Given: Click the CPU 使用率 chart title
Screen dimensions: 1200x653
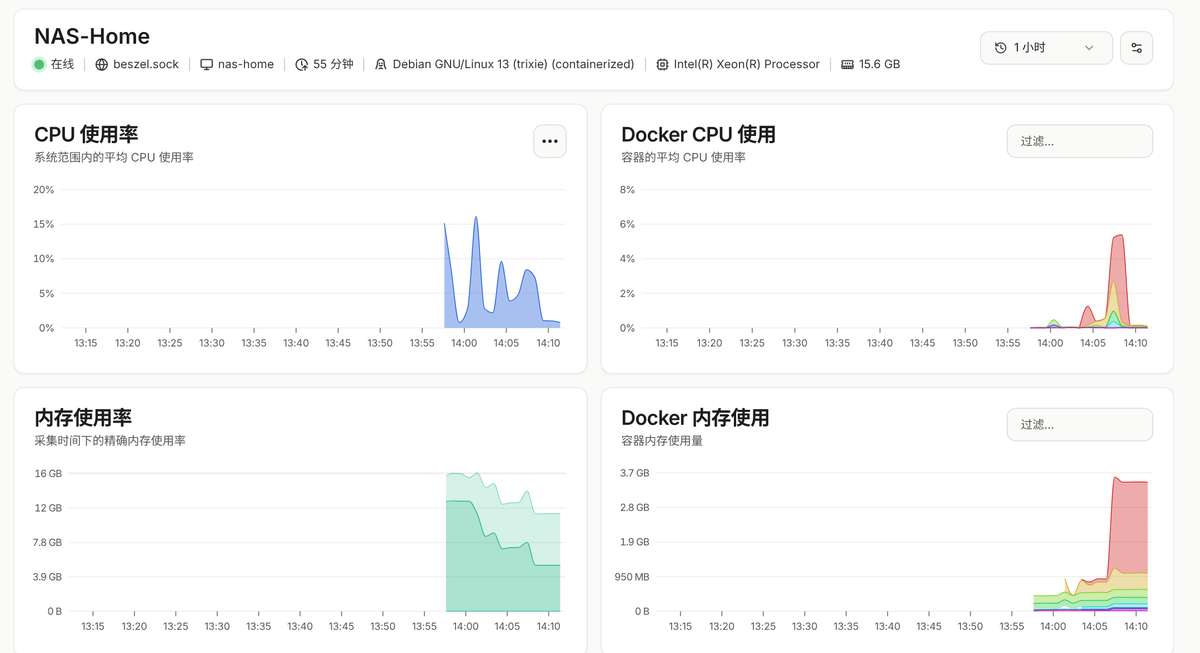Looking at the screenshot, I should pyautogui.click(x=86, y=135).
